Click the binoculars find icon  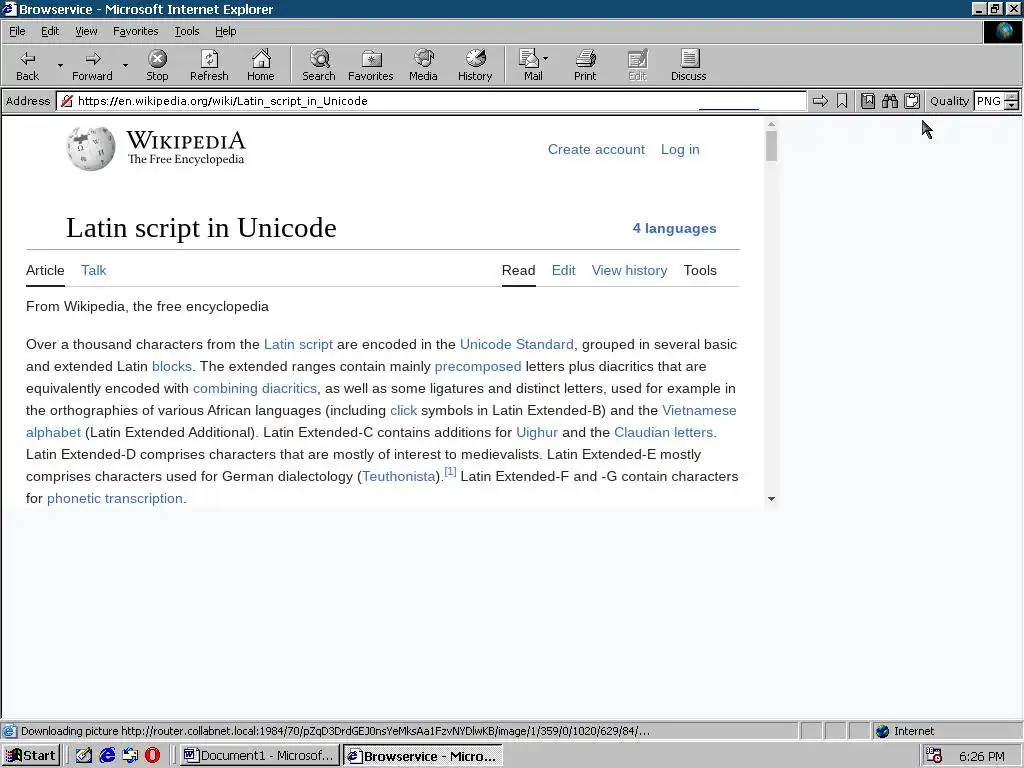(x=889, y=101)
